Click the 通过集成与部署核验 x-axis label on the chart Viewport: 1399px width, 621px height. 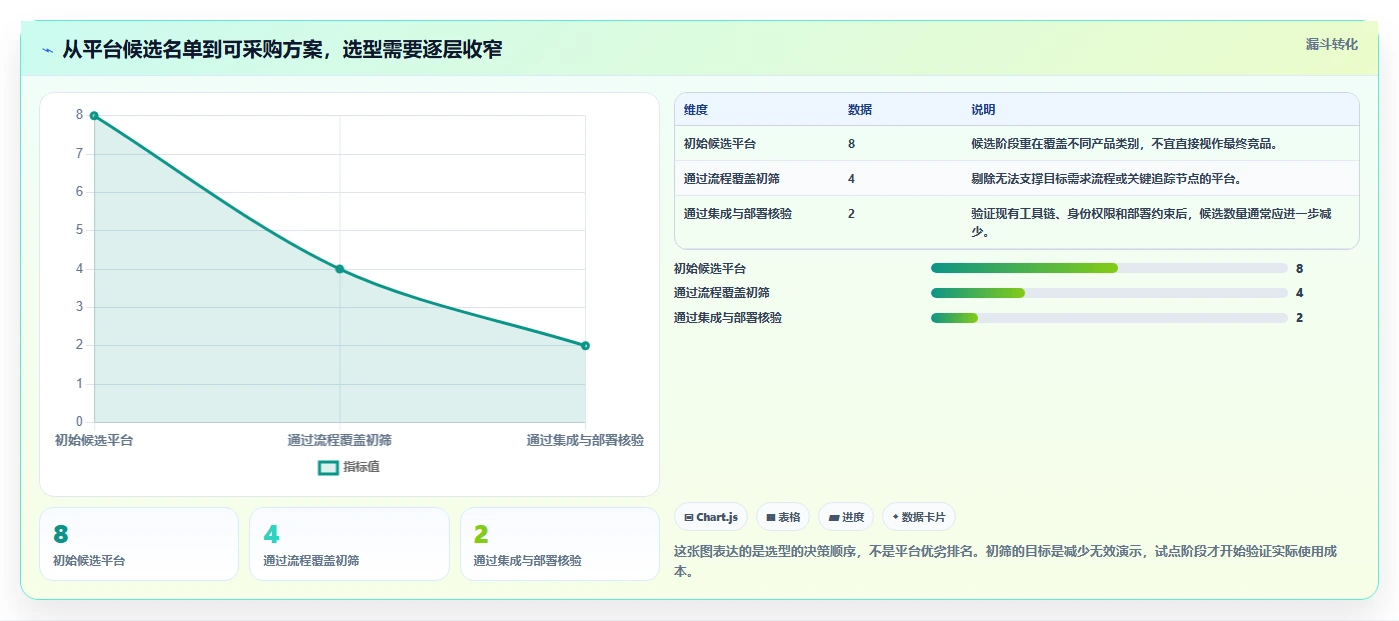tap(585, 440)
